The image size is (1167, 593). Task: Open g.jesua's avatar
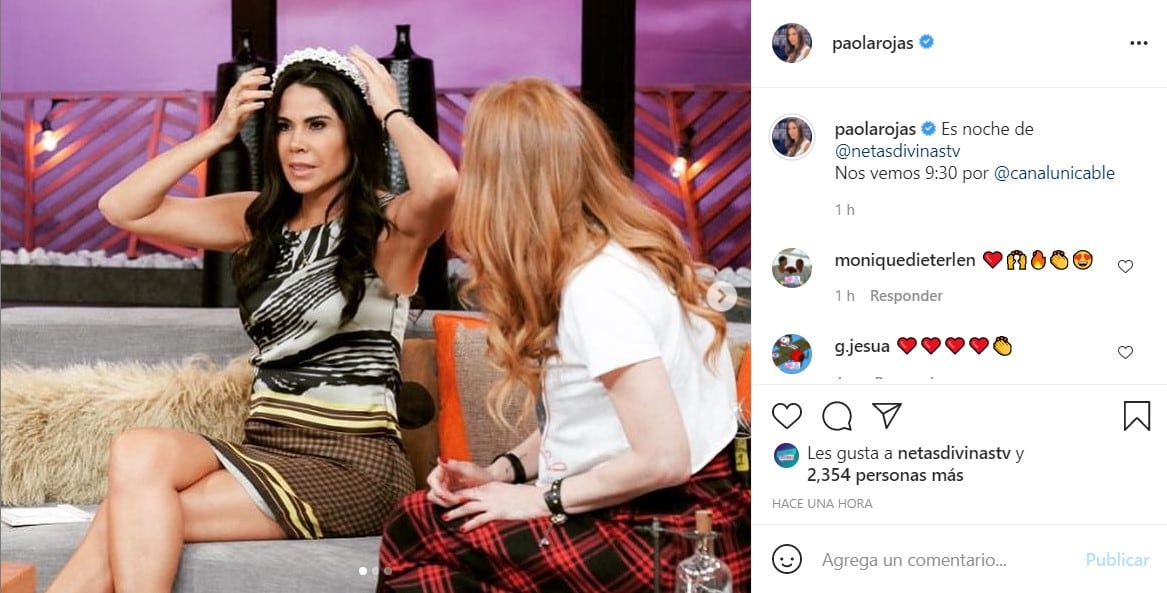(791, 354)
